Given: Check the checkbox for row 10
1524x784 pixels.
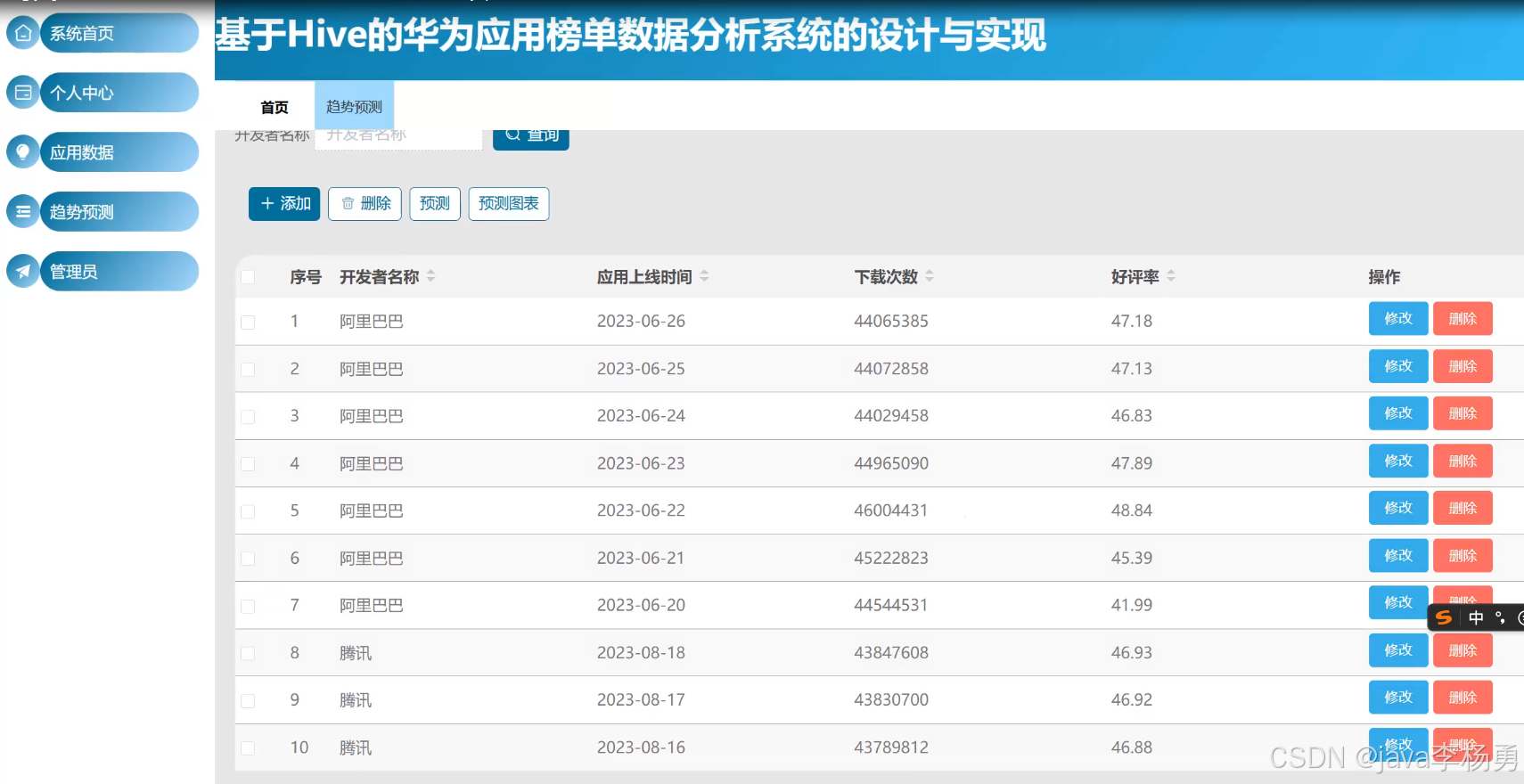Looking at the screenshot, I should point(248,748).
